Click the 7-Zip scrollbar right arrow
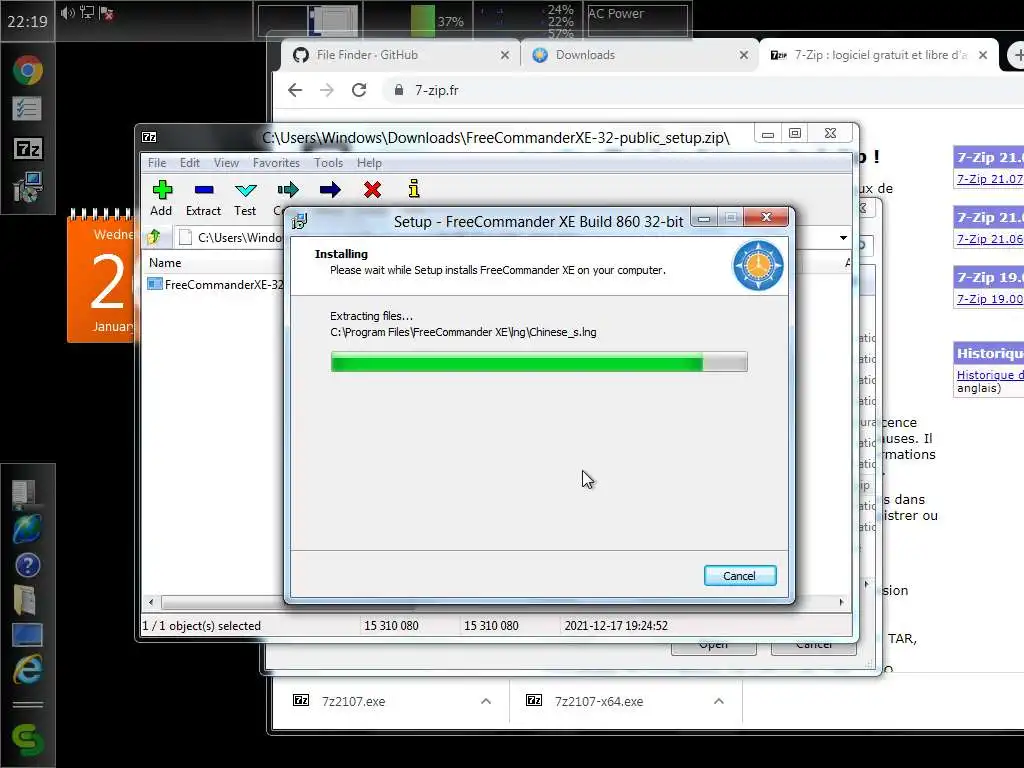 (841, 602)
